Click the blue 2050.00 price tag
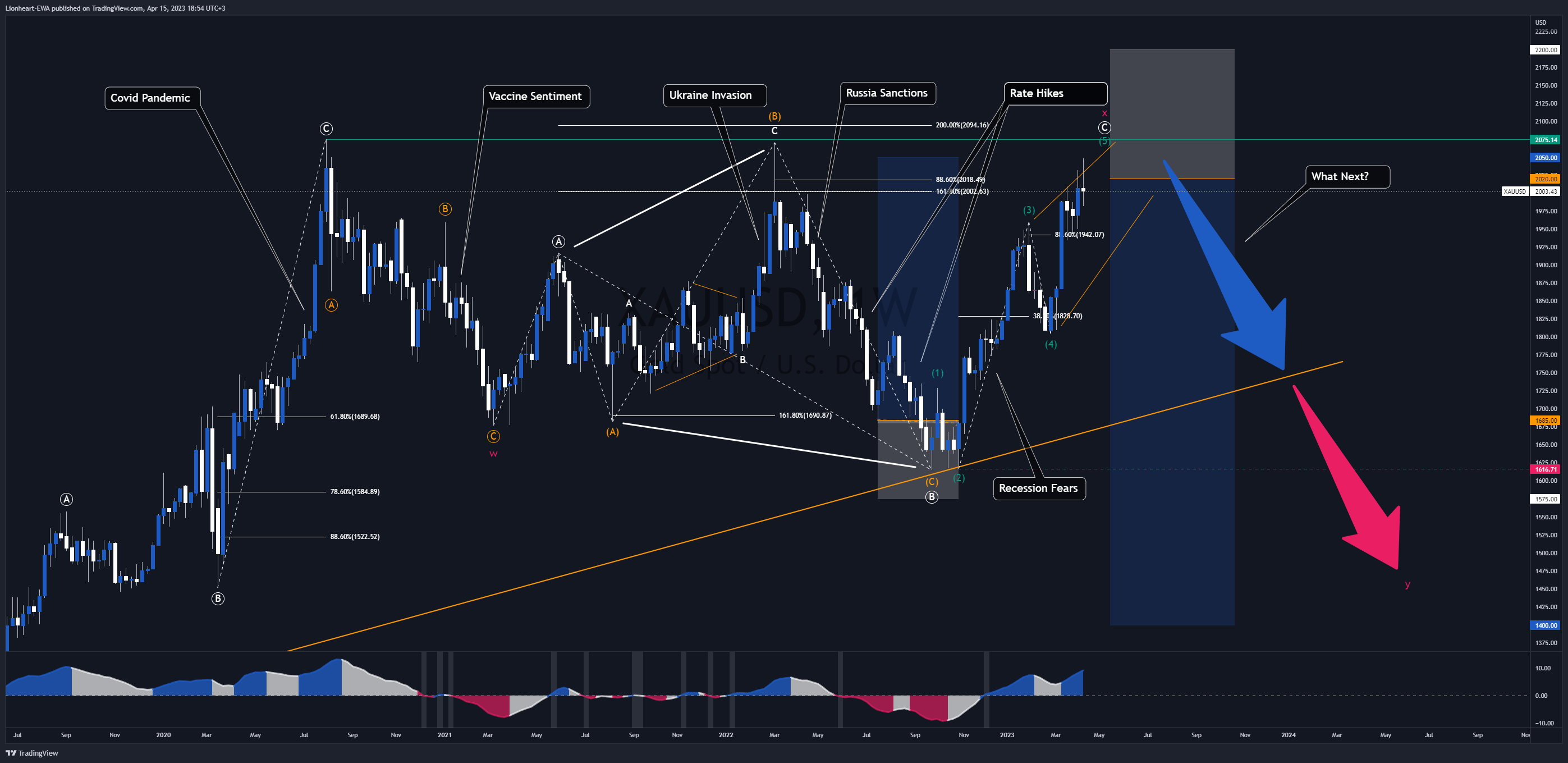1568x763 pixels. click(1545, 158)
